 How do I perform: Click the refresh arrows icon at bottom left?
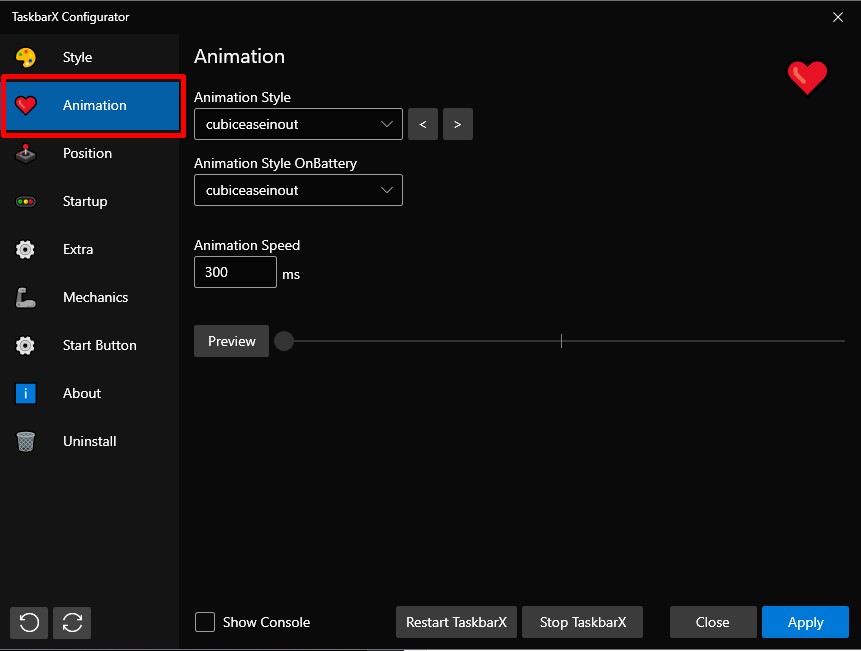(x=71, y=622)
